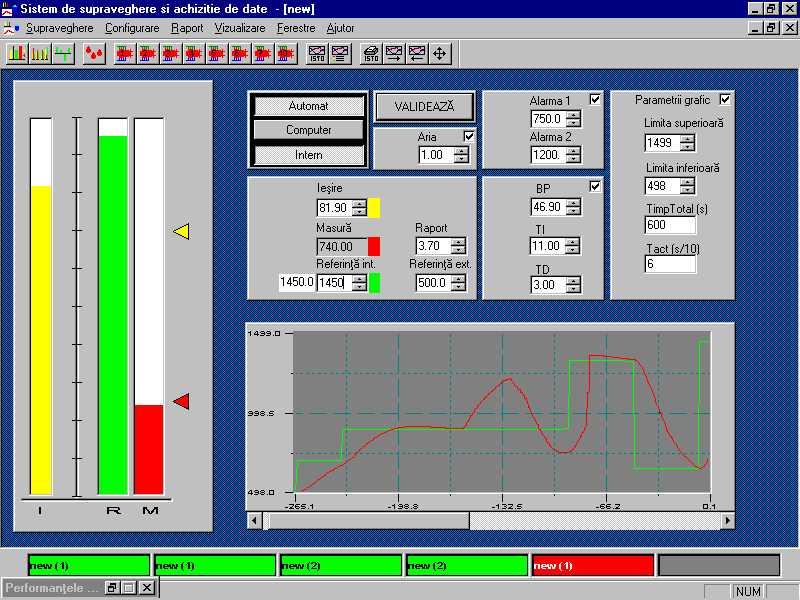Click the four-way arrows move icon
Viewport: 800px width, 600px height.
click(439, 53)
